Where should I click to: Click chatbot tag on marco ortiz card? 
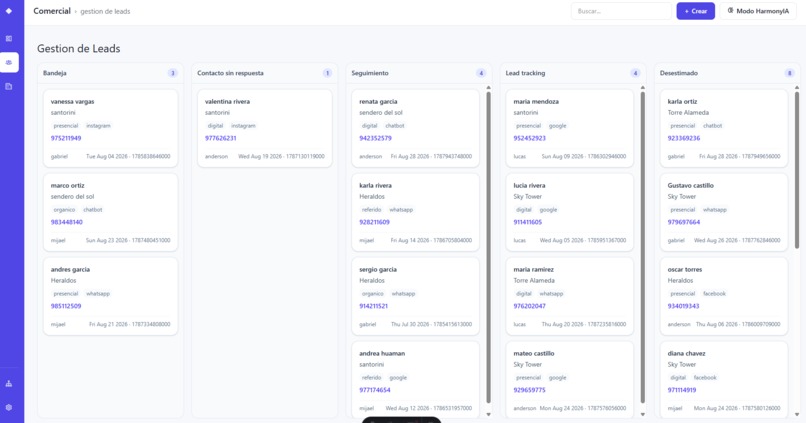[x=93, y=210]
